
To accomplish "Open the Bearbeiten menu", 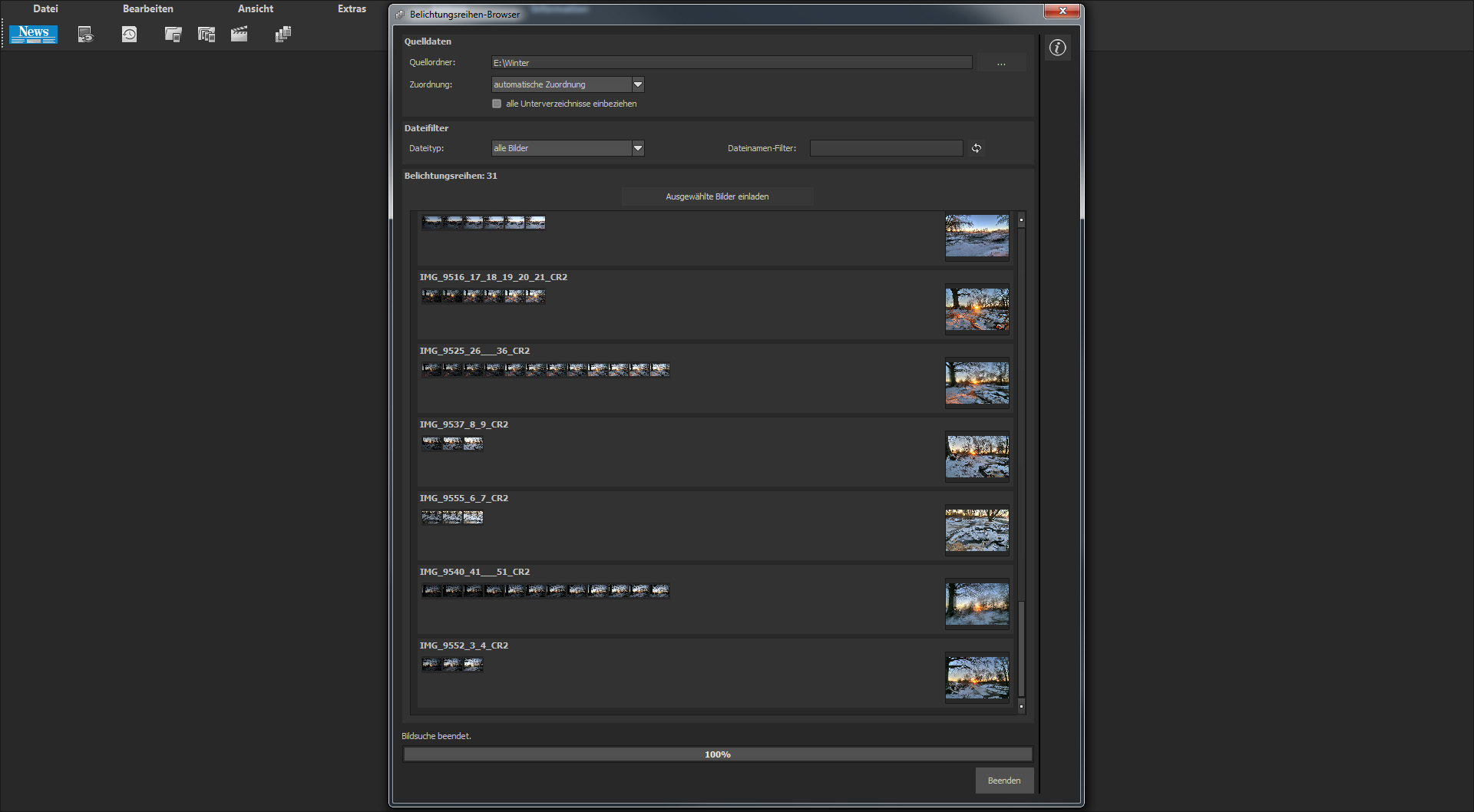I will point(147,9).
